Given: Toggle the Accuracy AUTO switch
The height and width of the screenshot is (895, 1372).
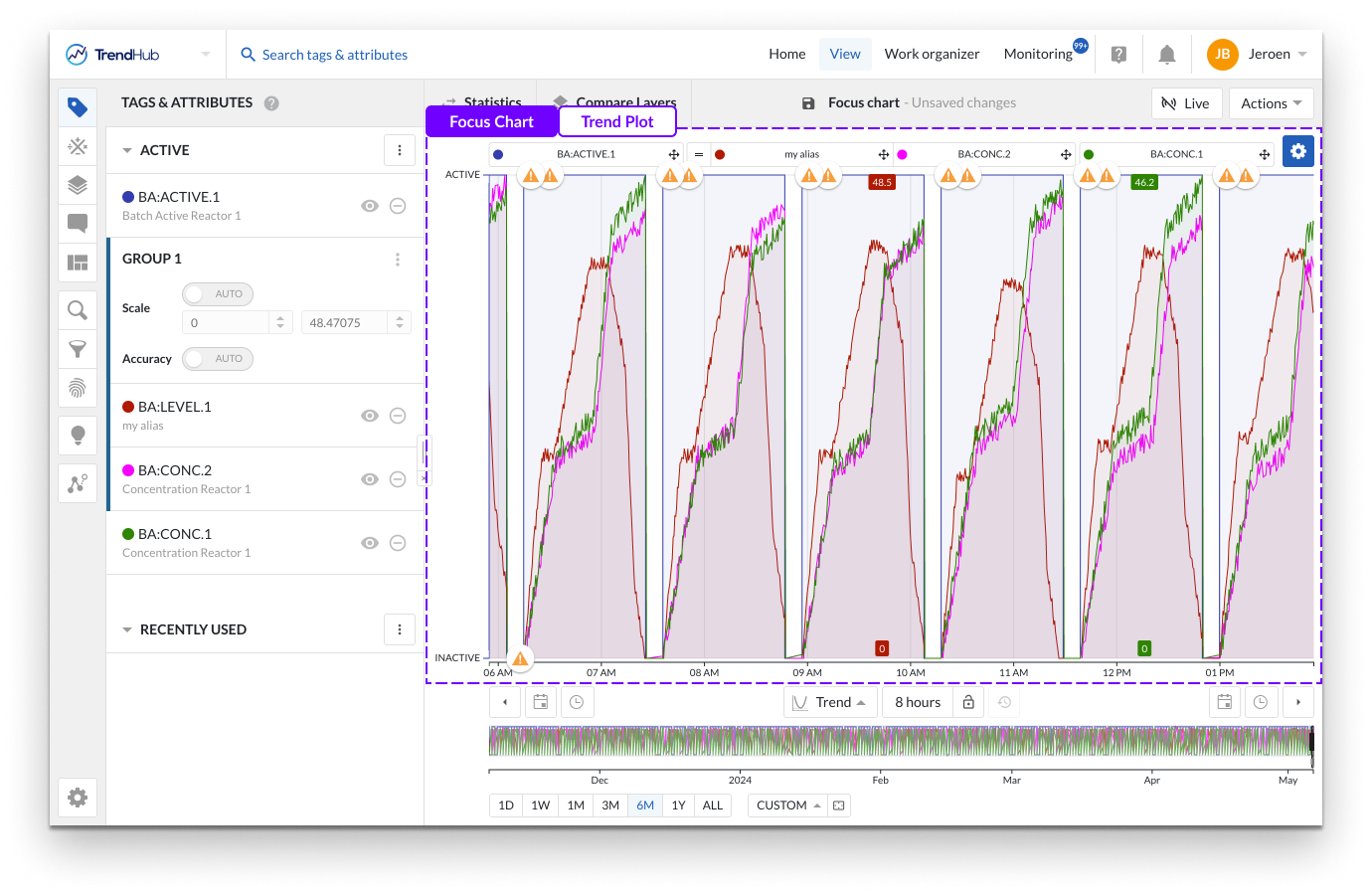Looking at the screenshot, I should click(218, 359).
